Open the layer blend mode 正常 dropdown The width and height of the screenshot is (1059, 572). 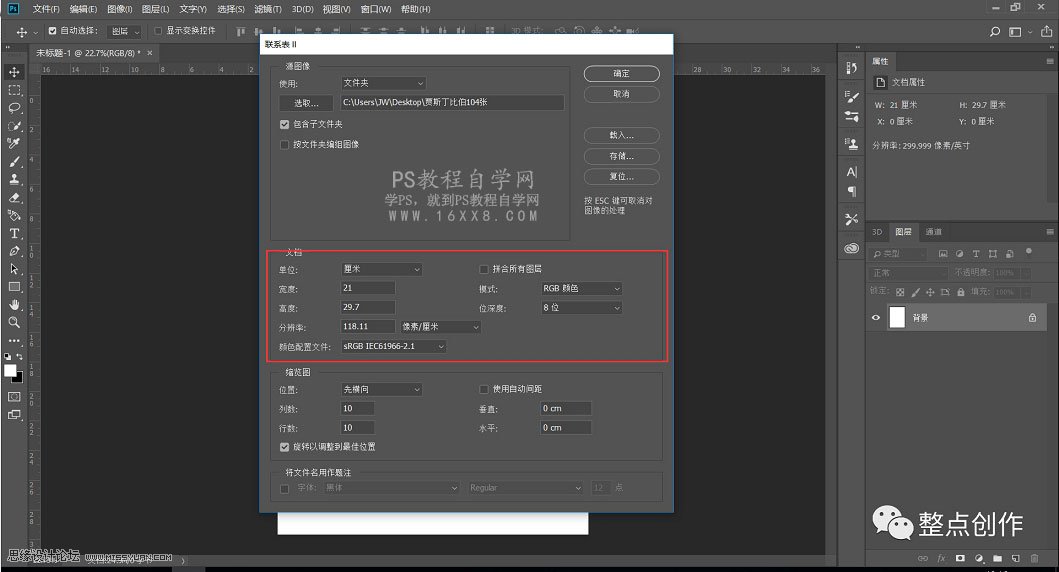coord(909,273)
